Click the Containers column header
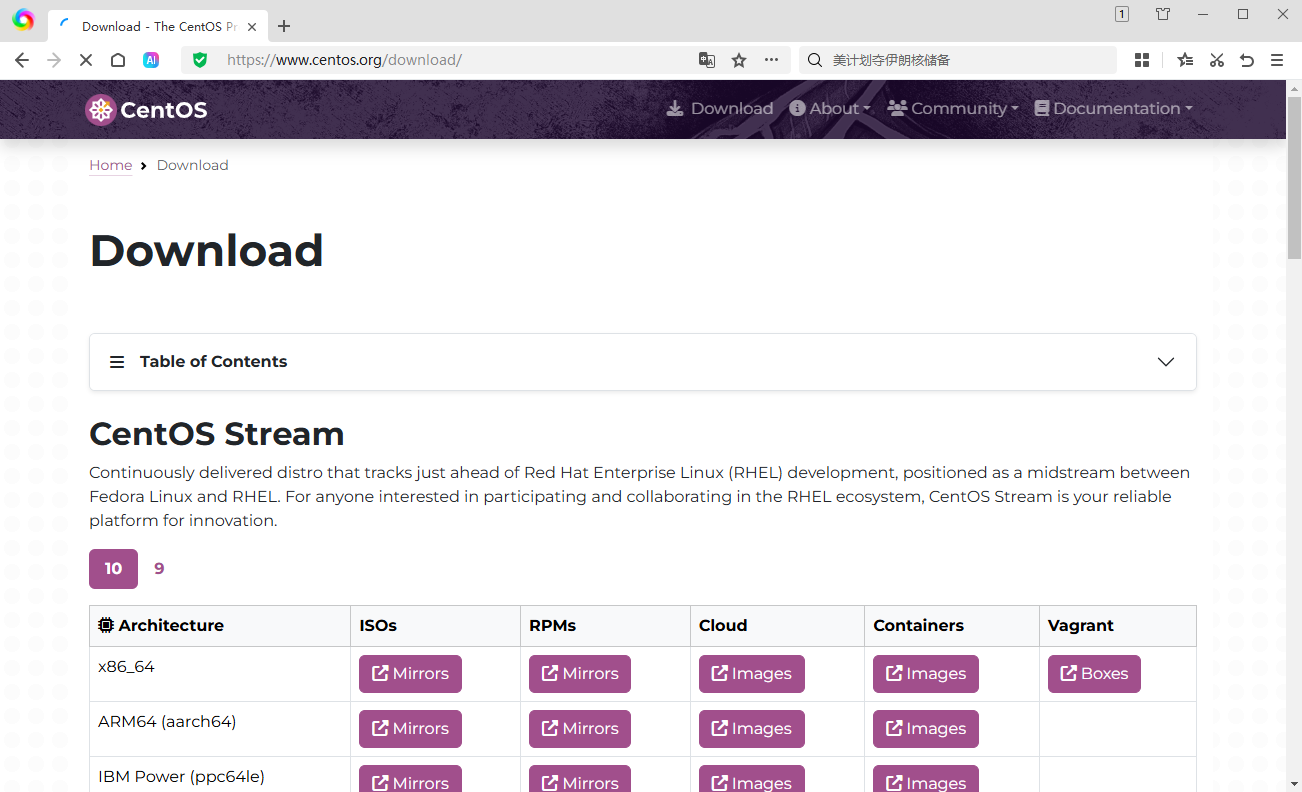Screen dimensions: 1302x792 952,626
